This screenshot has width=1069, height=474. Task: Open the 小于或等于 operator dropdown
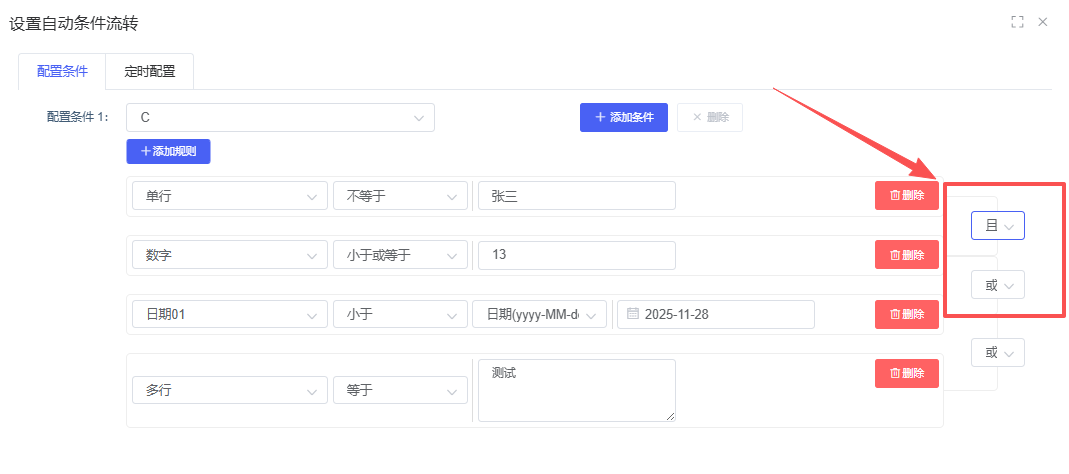click(x=399, y=255)
